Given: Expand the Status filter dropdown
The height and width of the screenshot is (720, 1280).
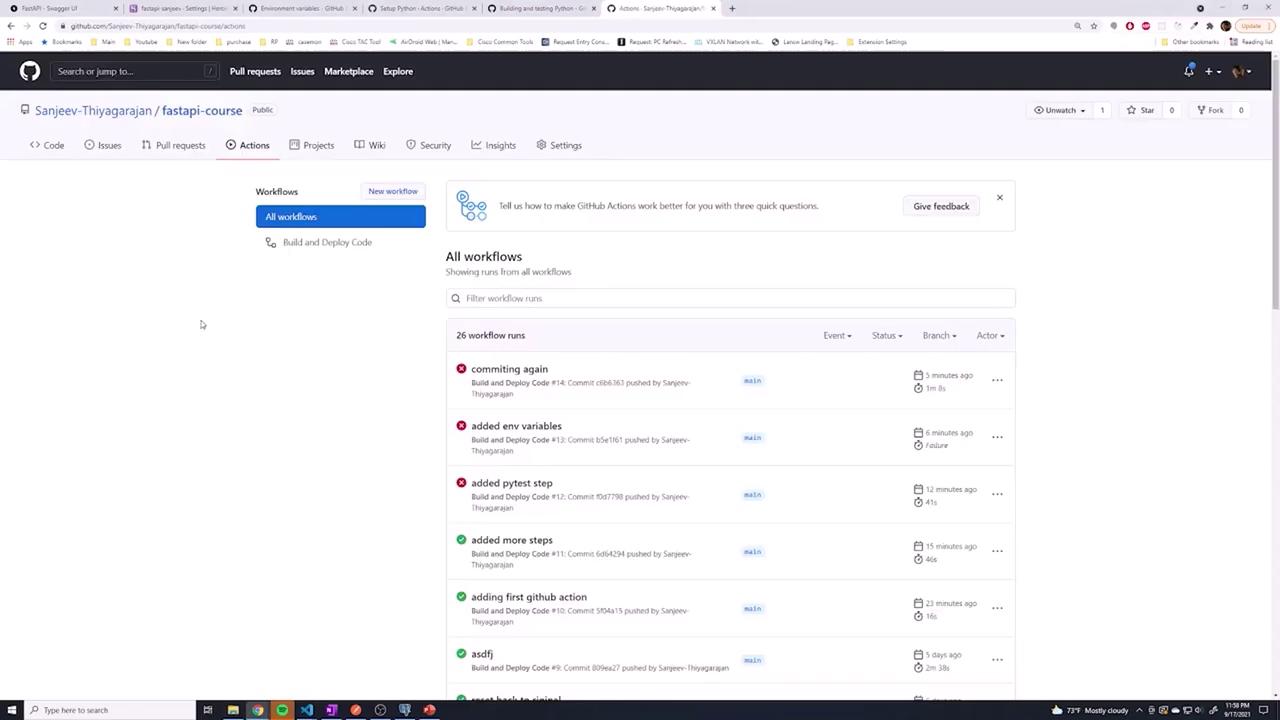Looking at the screenshot, I should tap(886, 336).
